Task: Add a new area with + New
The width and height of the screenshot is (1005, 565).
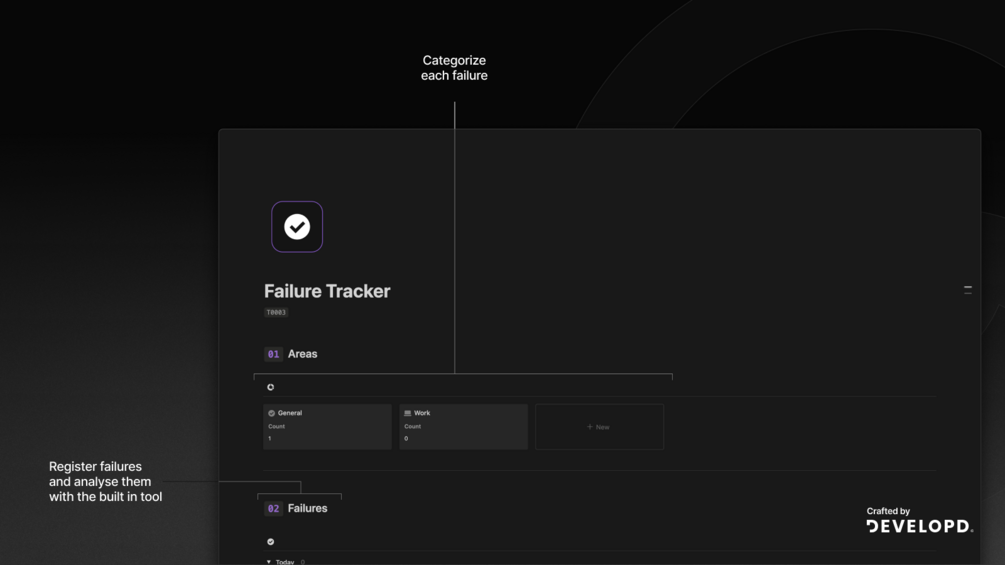Action: [x=598, y=427]
